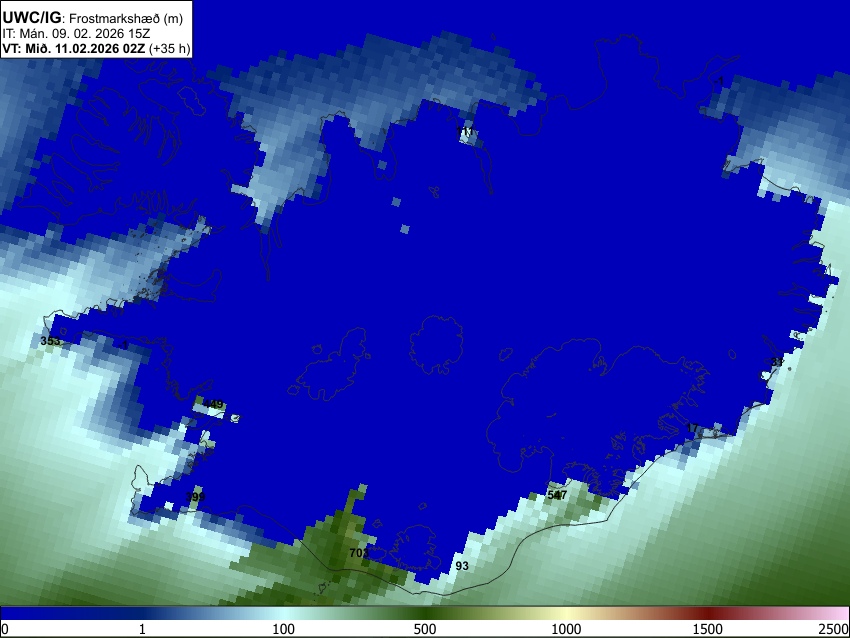Image resolution: width=850 pixels, height=638 pixels.
Task: Click legend tick label '1'
Action: [142, 629]
